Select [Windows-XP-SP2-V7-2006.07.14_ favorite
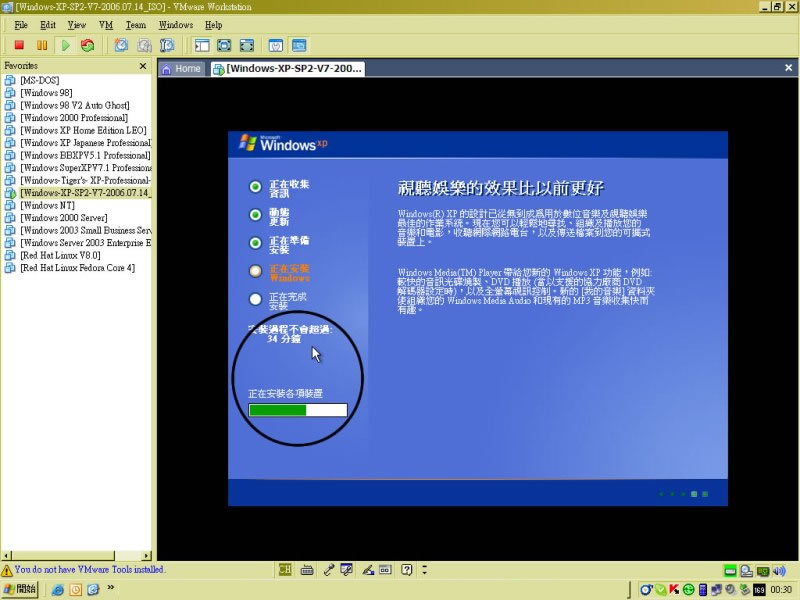The height and width of the screenshot is (600, 800). coord(86,193)
